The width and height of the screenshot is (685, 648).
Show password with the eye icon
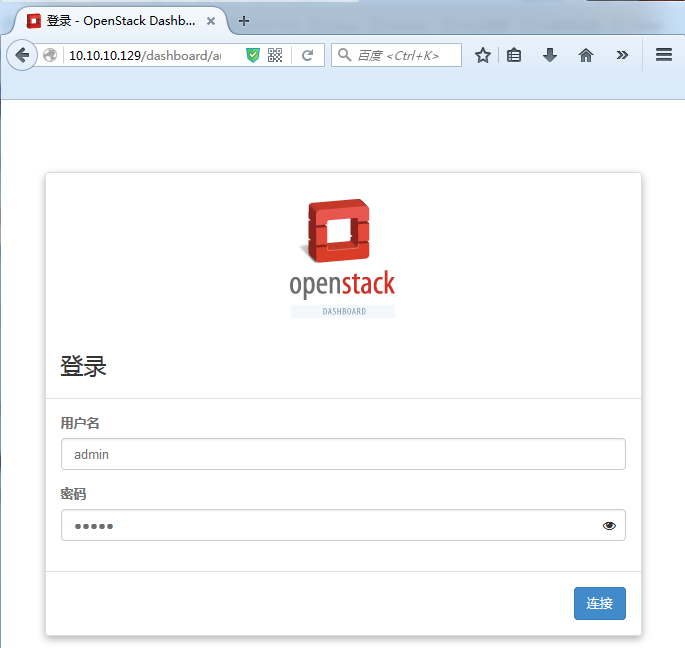pyautogui.click(x=609, y=526)
